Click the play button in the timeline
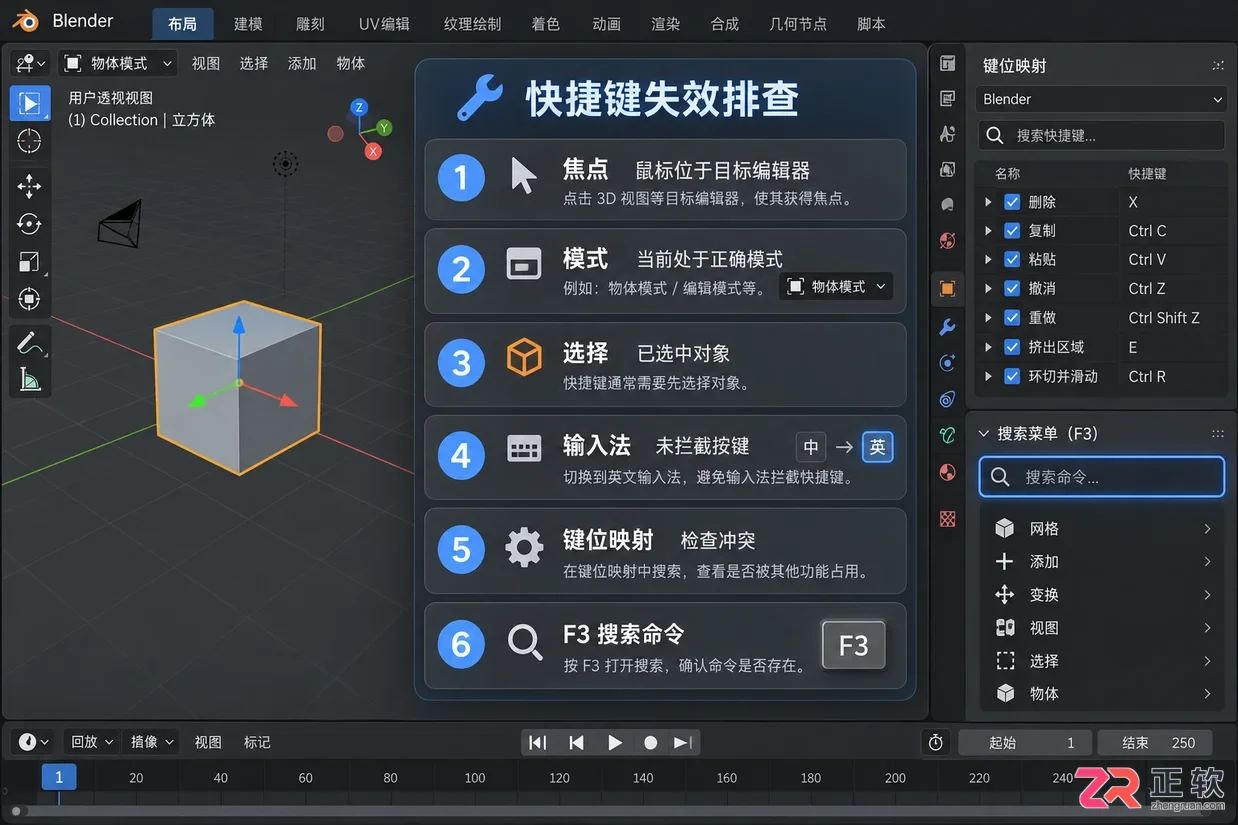1238x825 pixels. pos(615,742)
